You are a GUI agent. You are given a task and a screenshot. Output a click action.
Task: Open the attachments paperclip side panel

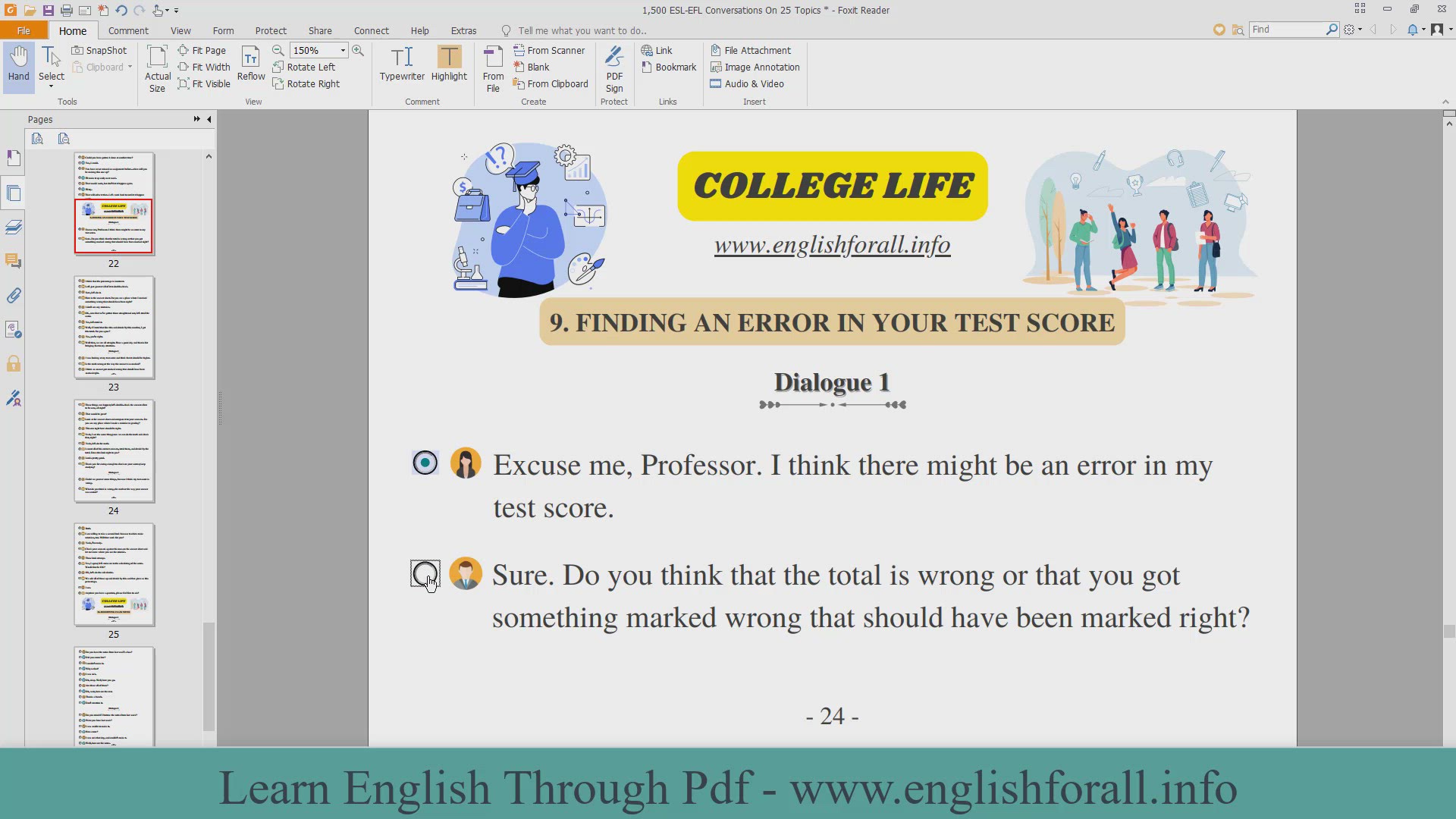point(14,296)
